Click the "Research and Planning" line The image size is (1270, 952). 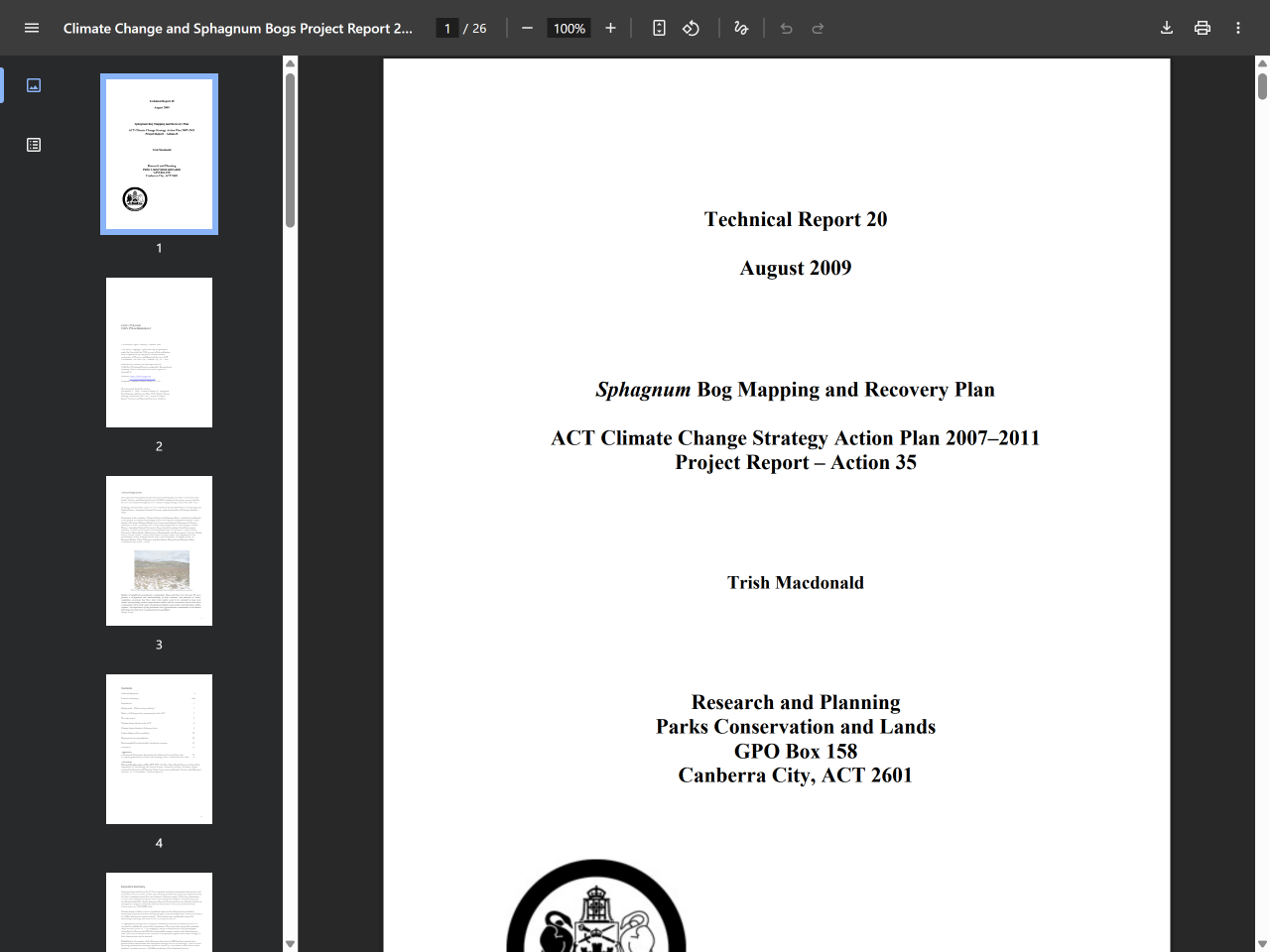[796, 702]
